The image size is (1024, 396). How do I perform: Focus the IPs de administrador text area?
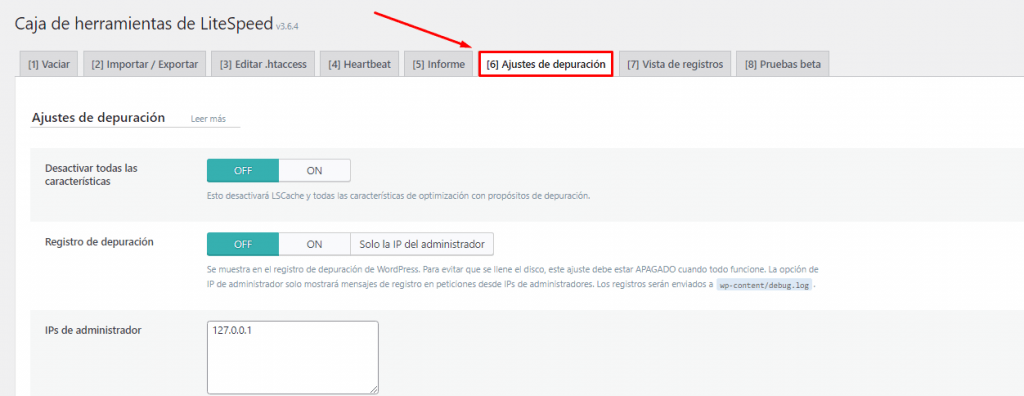pyautogui.click(x=293, y=357)
